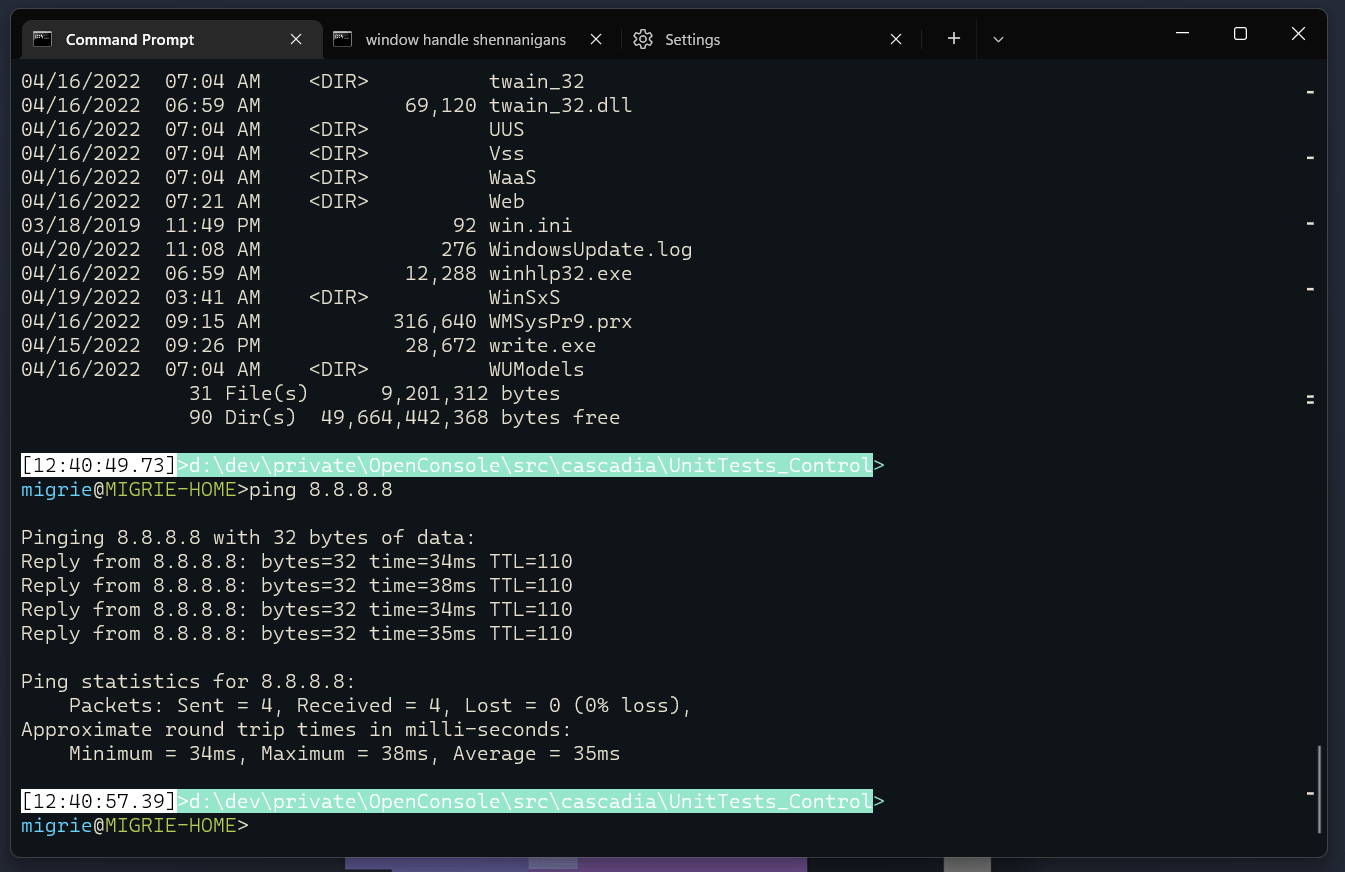The height and width of the screenshot is (872, 1345).
Task: Click the 'Packets: Sent = 4' line
Action: 380,705
